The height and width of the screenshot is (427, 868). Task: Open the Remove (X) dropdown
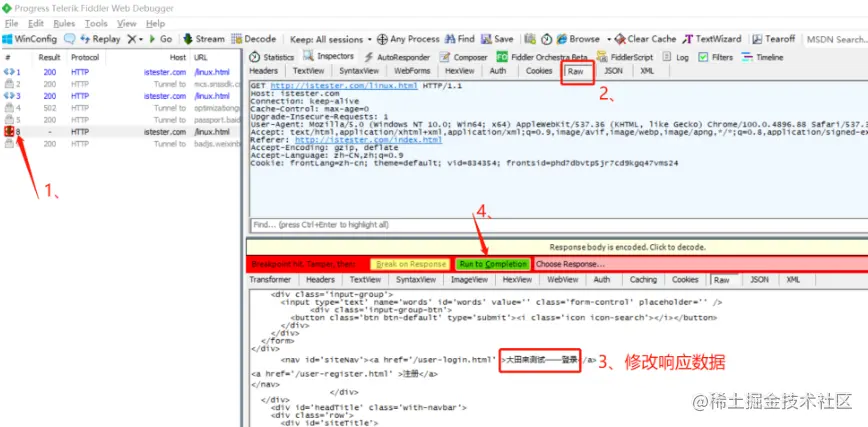click(135, 39)
